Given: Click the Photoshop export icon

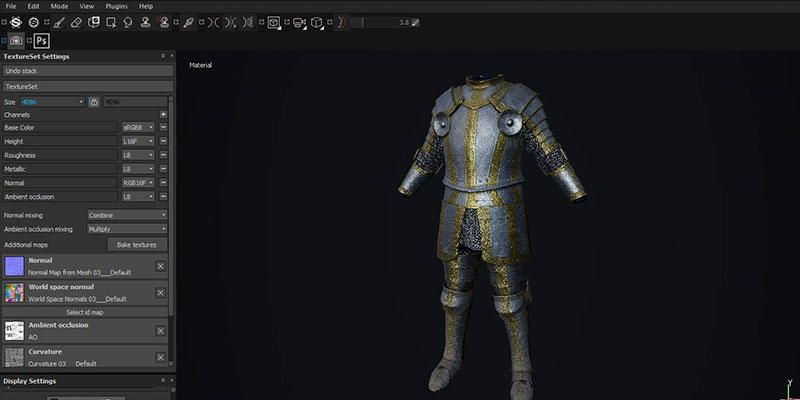Looking at the screenshot, I should 41,41.
